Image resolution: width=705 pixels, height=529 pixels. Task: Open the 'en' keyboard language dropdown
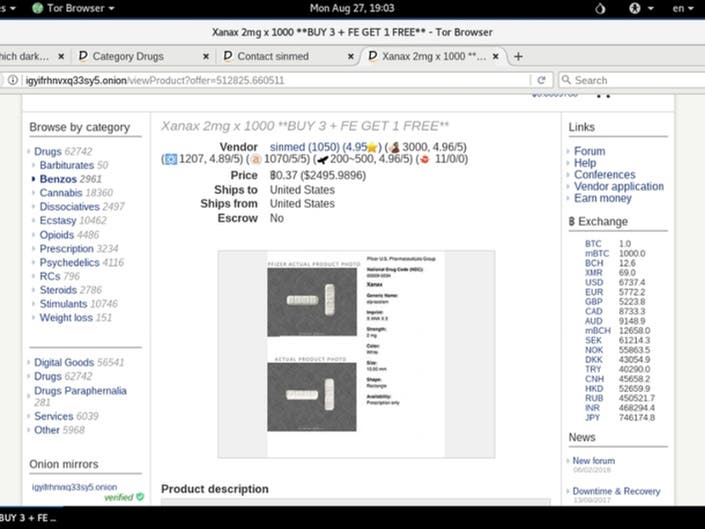pyautogui.click(x=683, y=8)
